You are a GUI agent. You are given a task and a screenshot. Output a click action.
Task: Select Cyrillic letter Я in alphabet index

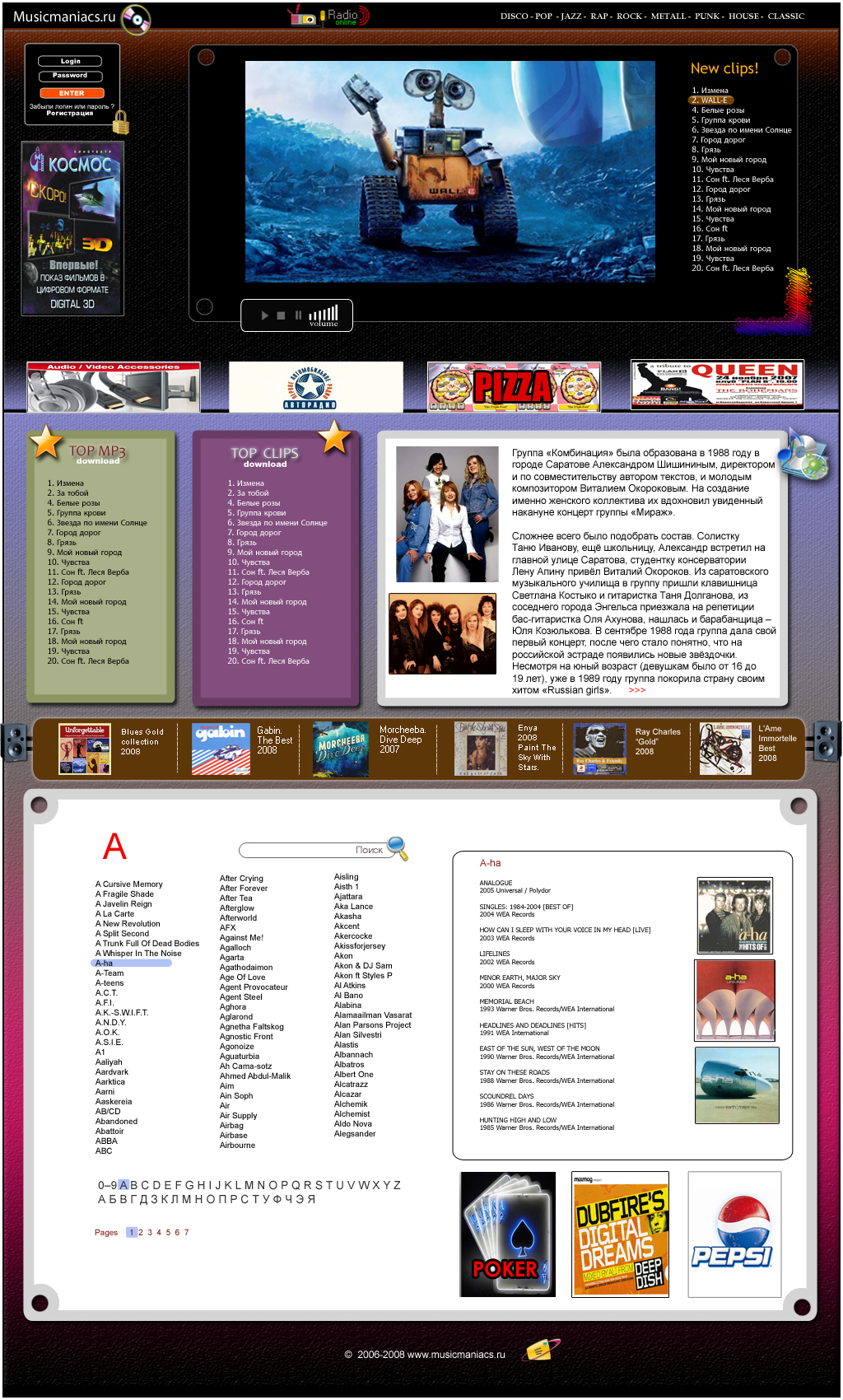coord(312,1199)
